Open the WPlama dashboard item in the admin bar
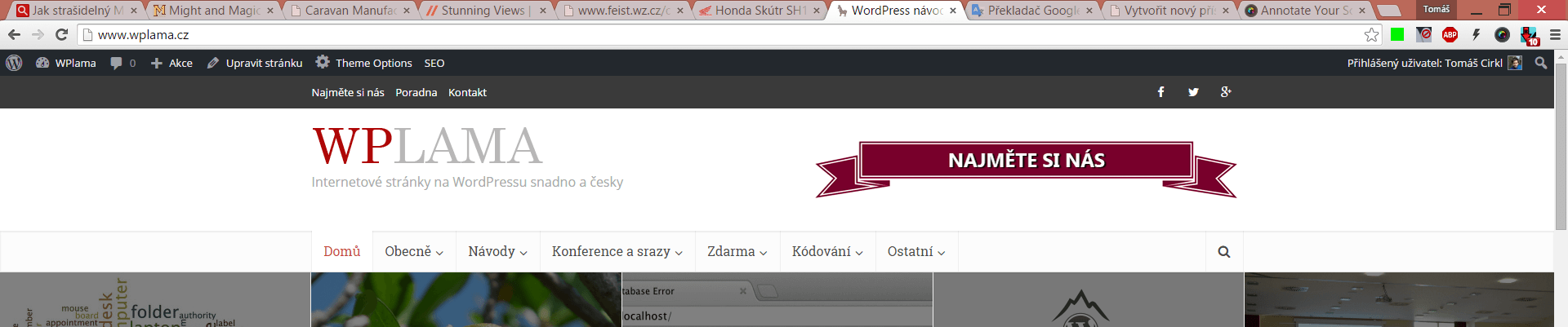The height and width of the screenshot is (327, 1568). 65,63
